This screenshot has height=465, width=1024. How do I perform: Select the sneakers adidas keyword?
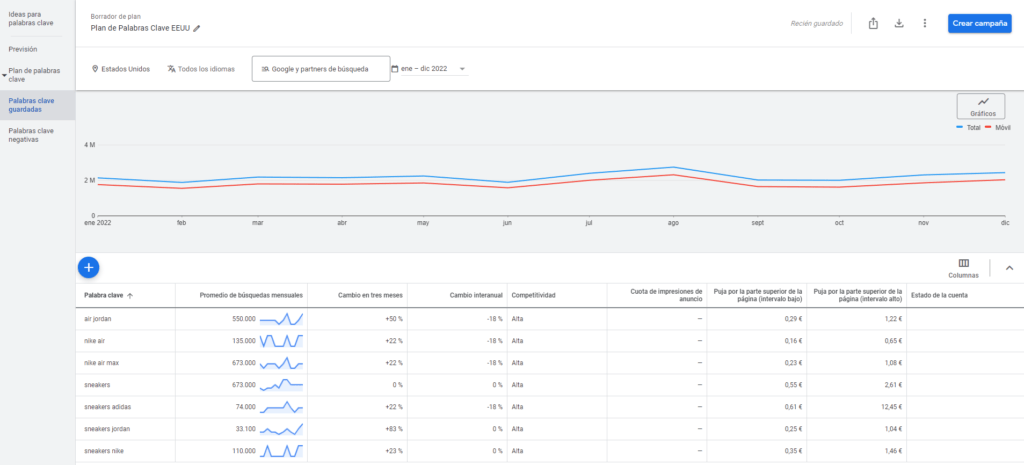point(108,407)
